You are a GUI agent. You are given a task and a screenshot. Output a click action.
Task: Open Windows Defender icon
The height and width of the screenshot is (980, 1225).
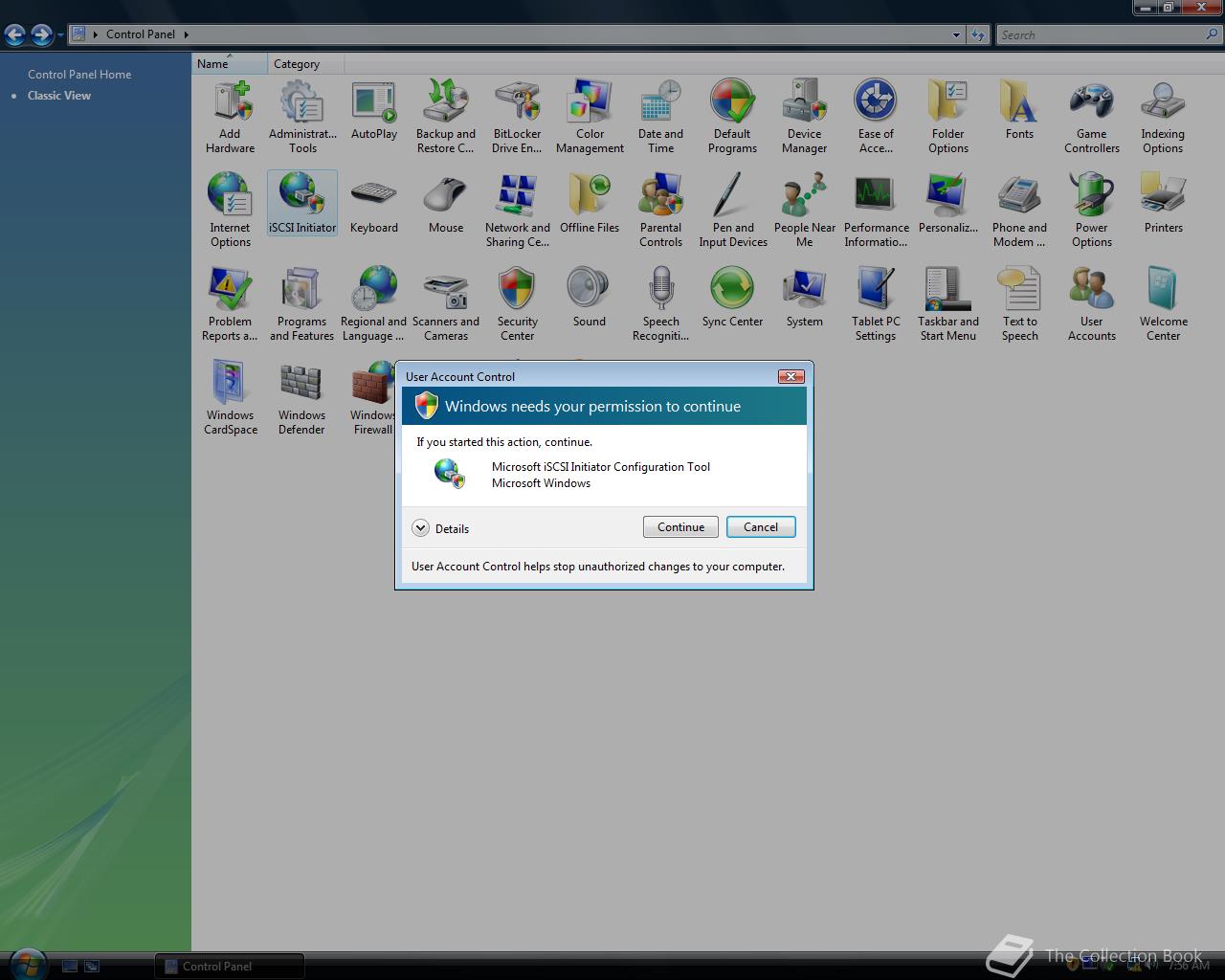click(x=302, y=398)
